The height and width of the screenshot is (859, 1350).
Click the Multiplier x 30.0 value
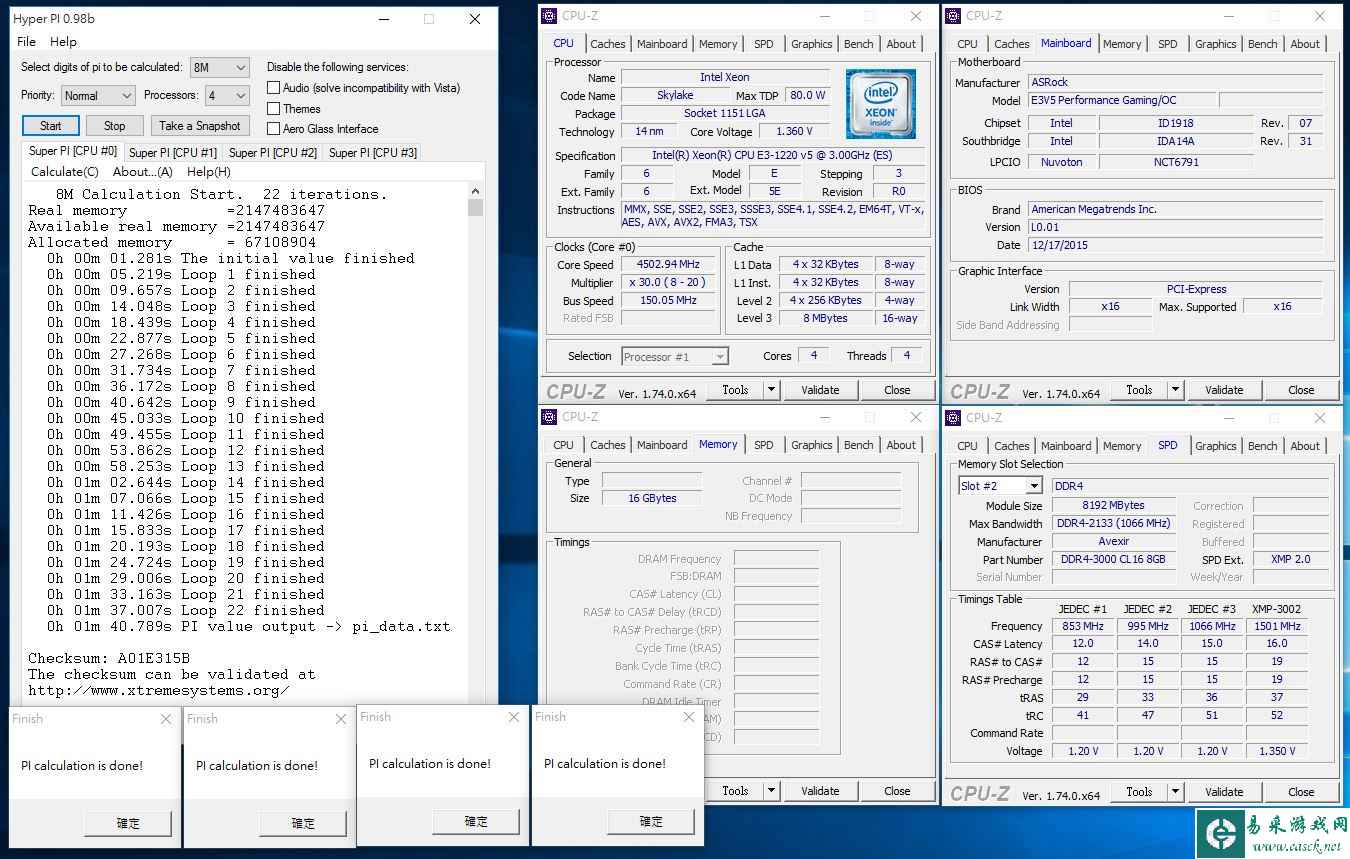pyautogui.click(x=668, y=283)
